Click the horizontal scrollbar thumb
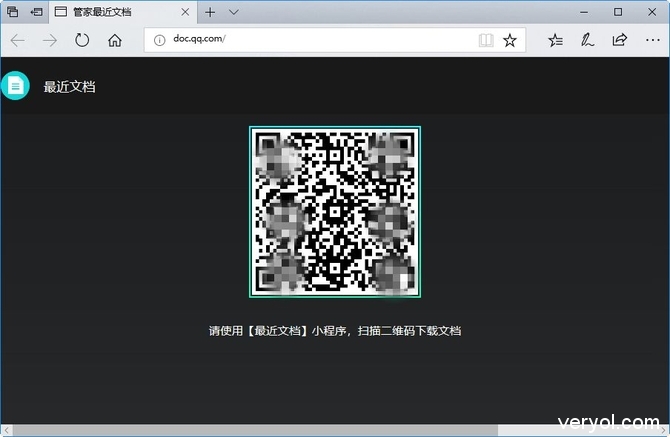 255,430
